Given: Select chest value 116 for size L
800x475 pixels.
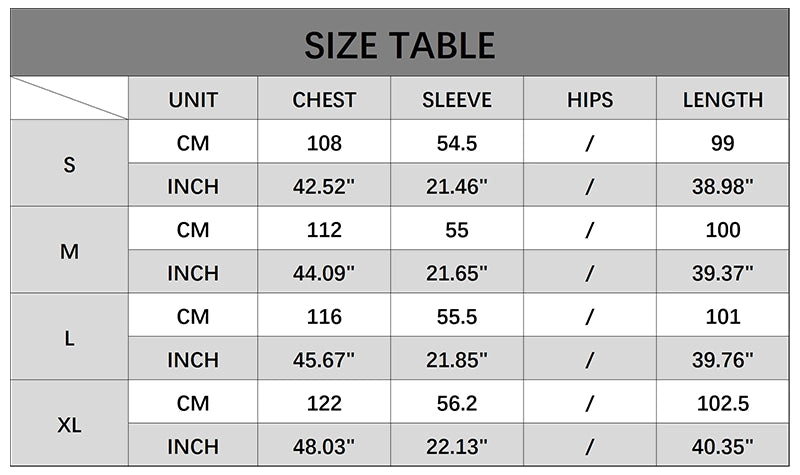Looking at the screenshot, I should (x=324, y=317).
